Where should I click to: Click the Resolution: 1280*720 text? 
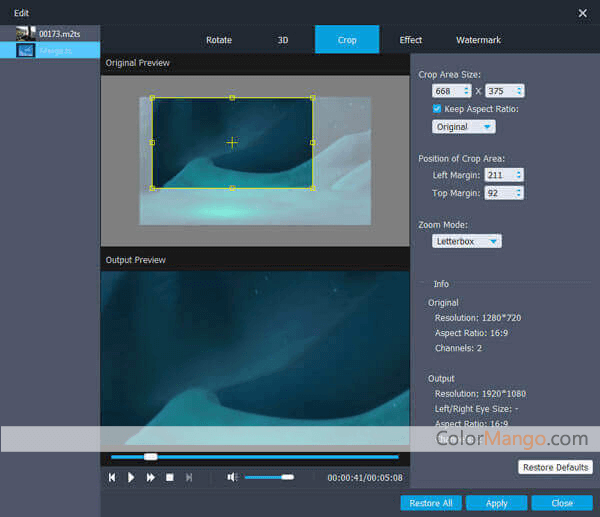pyautogui.click(x=478, y=318)
